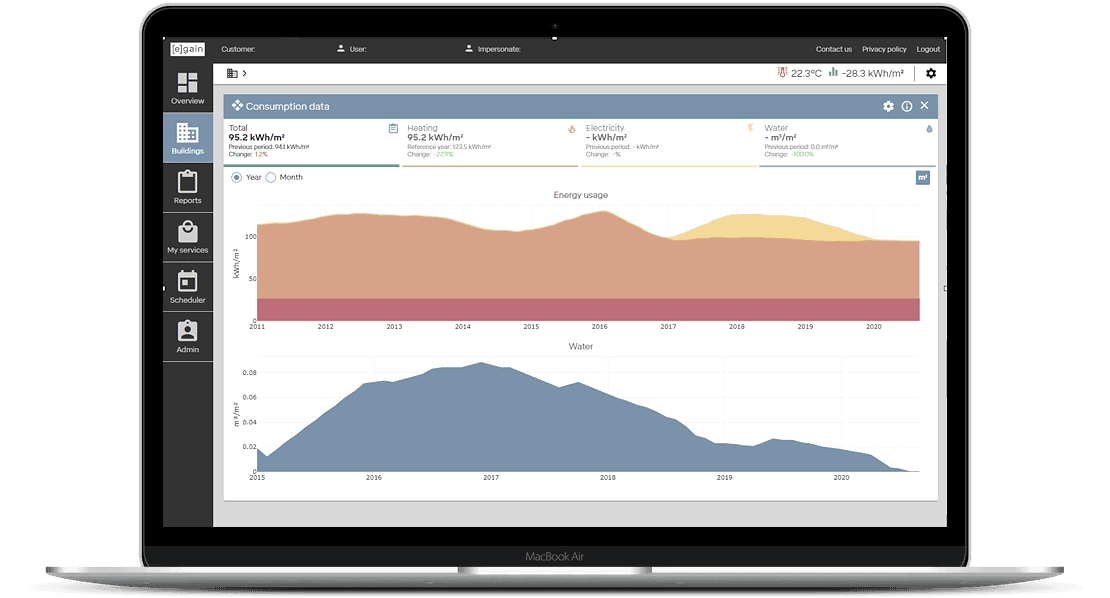Click the water droplet icon in Water card
The height and width of the screenshot is (598, 1110).
tap(928, 128)
